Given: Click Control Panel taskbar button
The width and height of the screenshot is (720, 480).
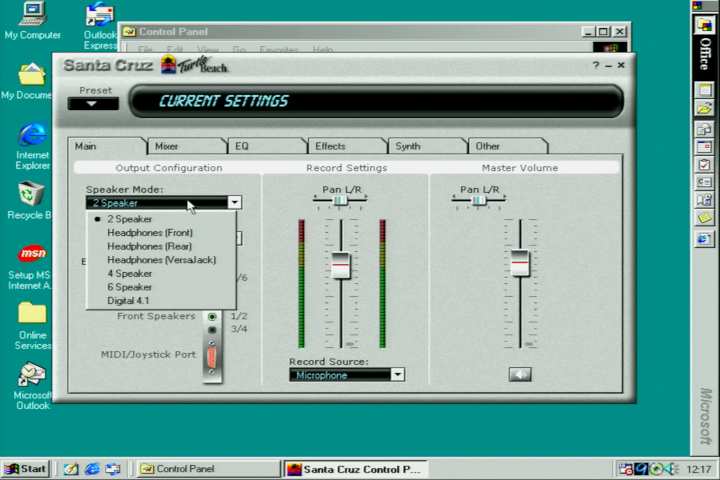Looking at the screenshot, I should (208, 469).
